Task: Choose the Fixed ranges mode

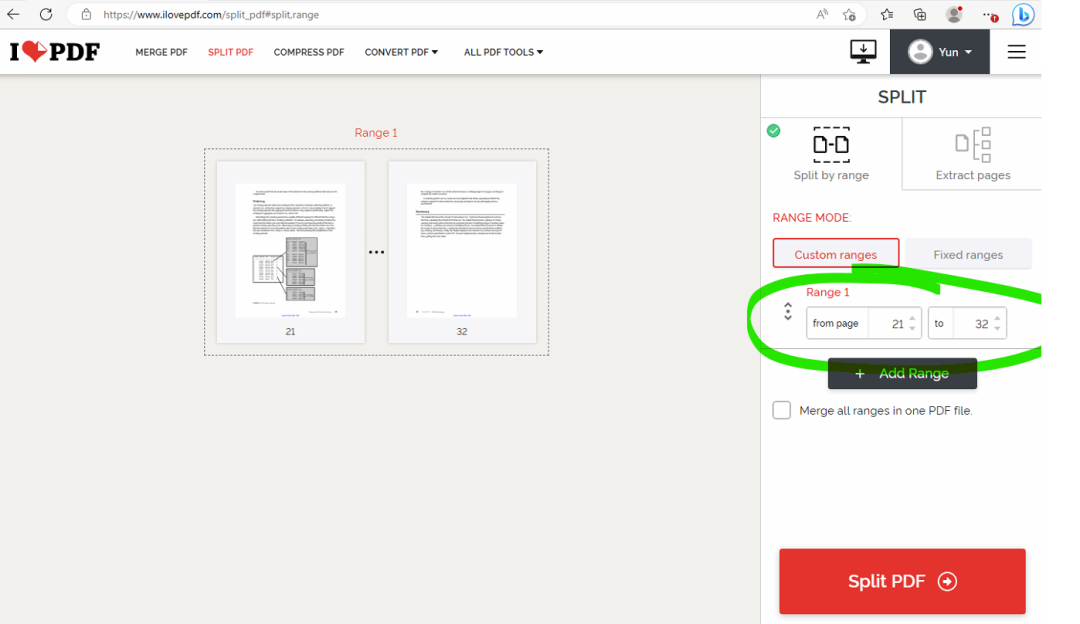Action: pyautogui.click(x=968, y=253)
